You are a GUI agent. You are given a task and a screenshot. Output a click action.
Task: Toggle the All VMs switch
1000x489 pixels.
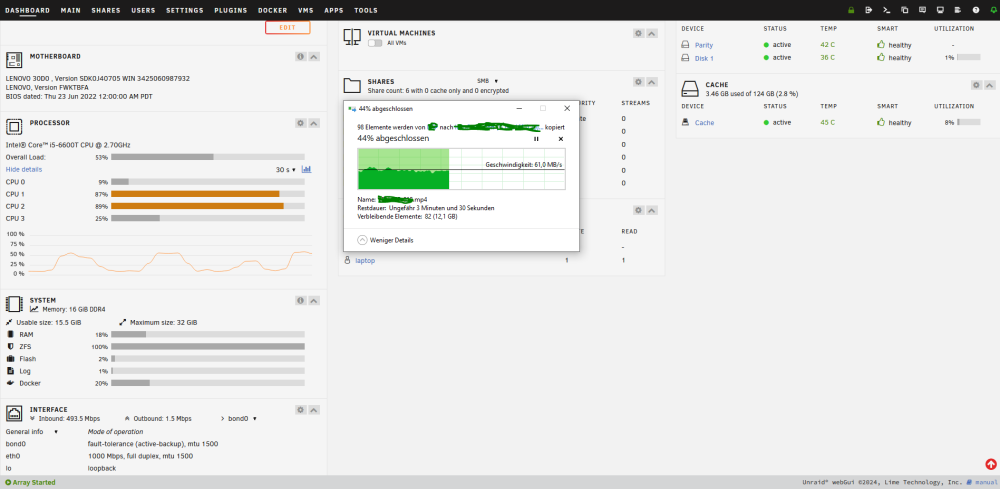coord(375,43)
